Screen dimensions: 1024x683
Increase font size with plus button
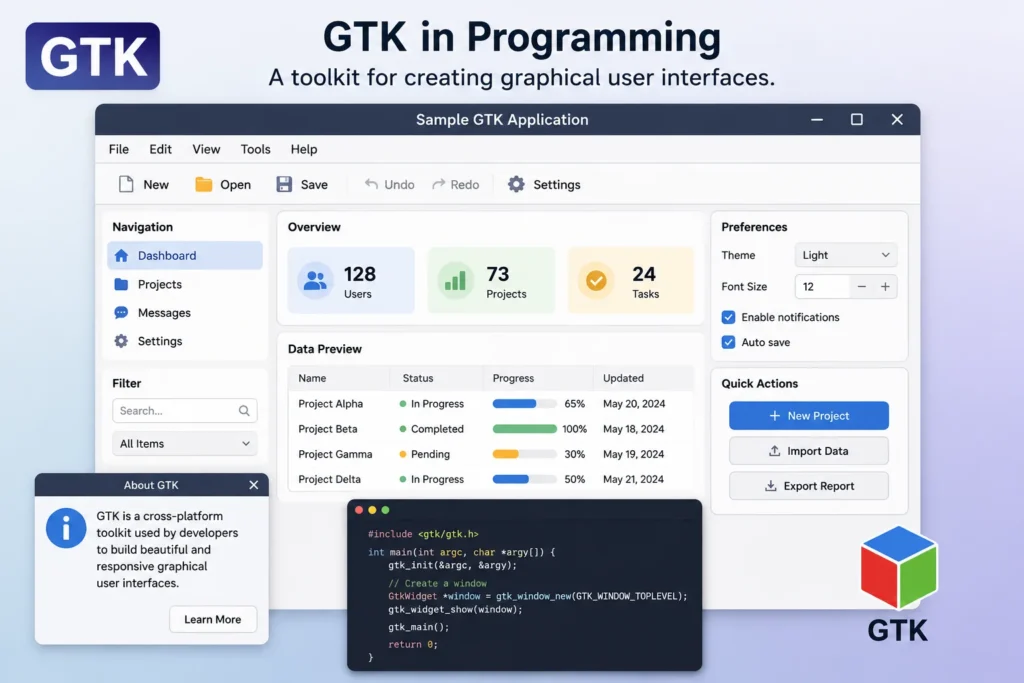click(885, 287)
